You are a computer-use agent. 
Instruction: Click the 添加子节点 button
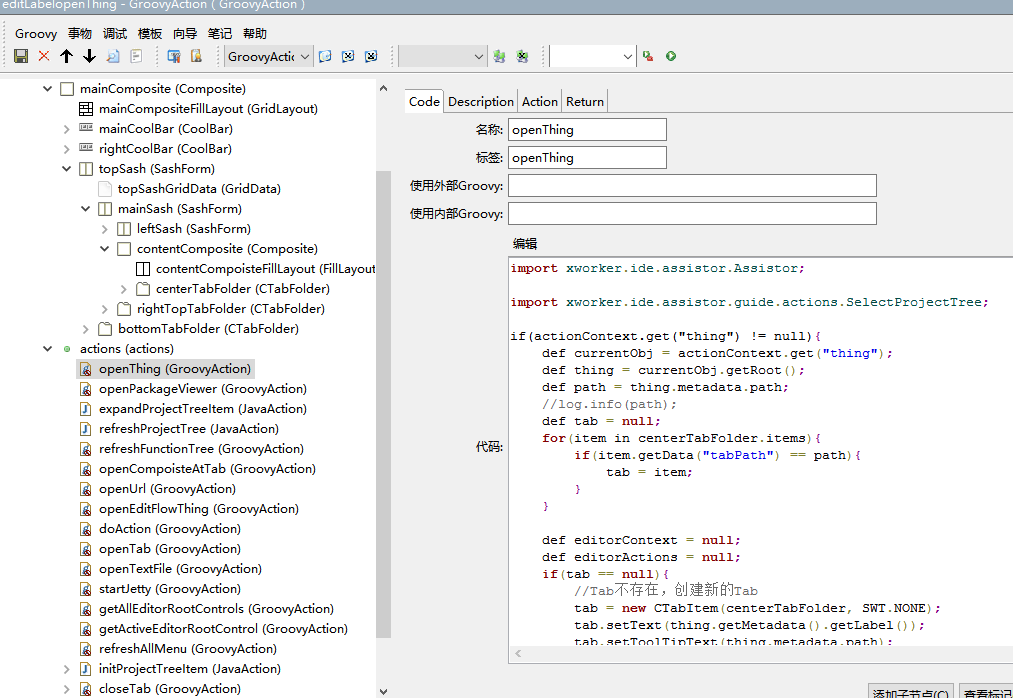[x=910, y=692]
